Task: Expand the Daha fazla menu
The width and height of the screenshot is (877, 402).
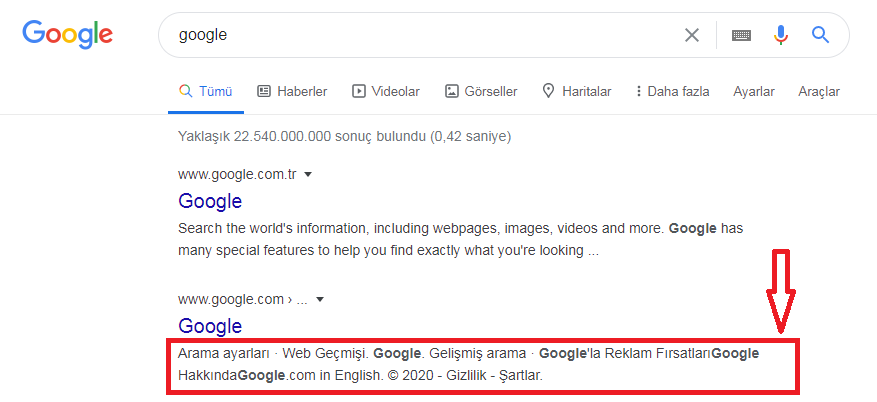Action: coord(673,91)
